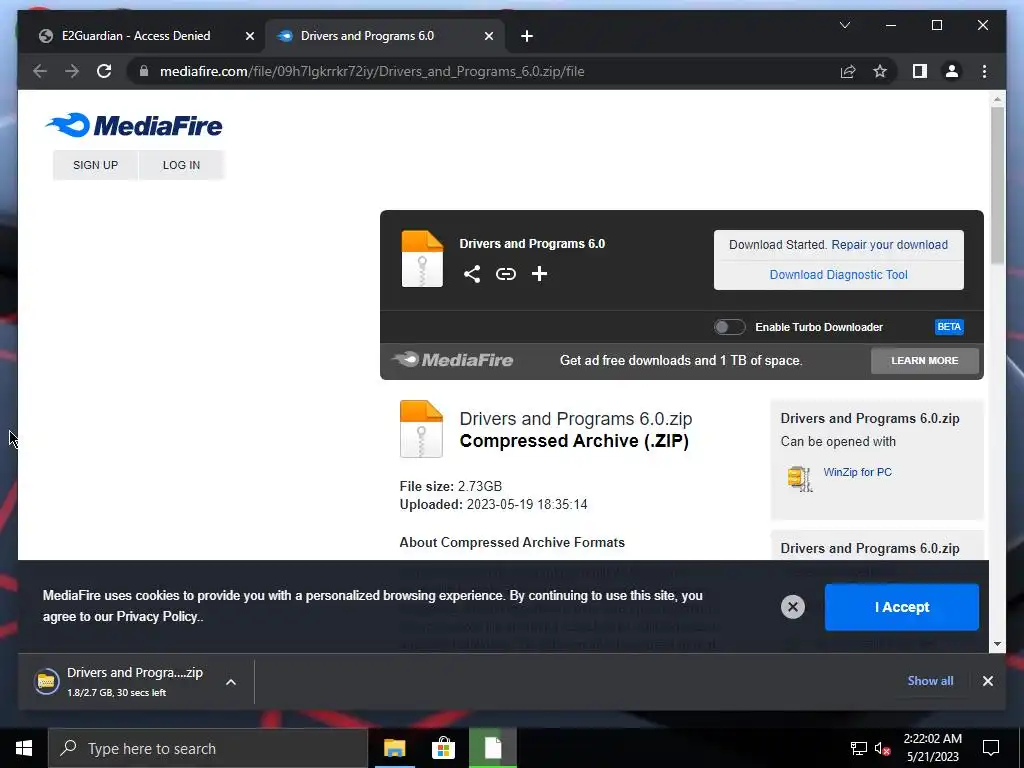Enable the Turbo Downloader toggle
Viewport: 1024px width, 768px height.
(729, 327)
